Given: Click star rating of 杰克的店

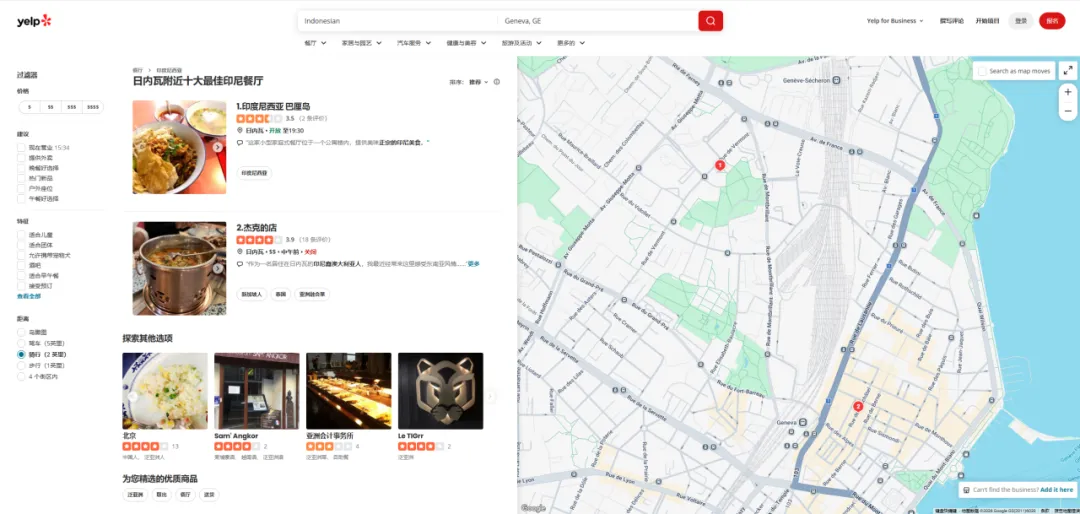Looking at the screenshot, I should click(259, 240).
